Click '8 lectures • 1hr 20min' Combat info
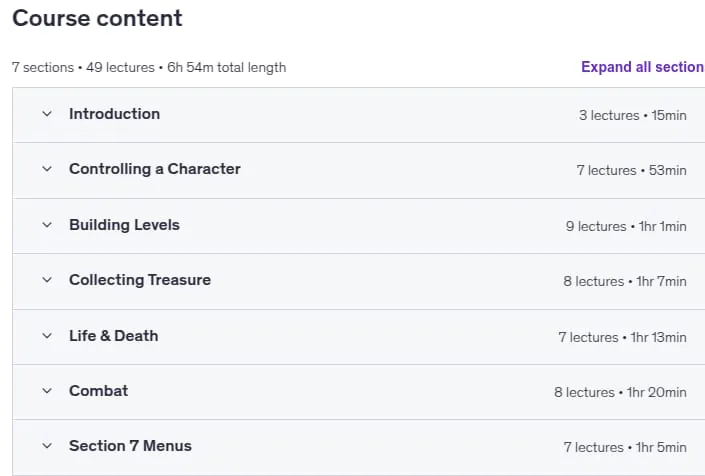Screen dimensions: 705x476 click(620, 392)
